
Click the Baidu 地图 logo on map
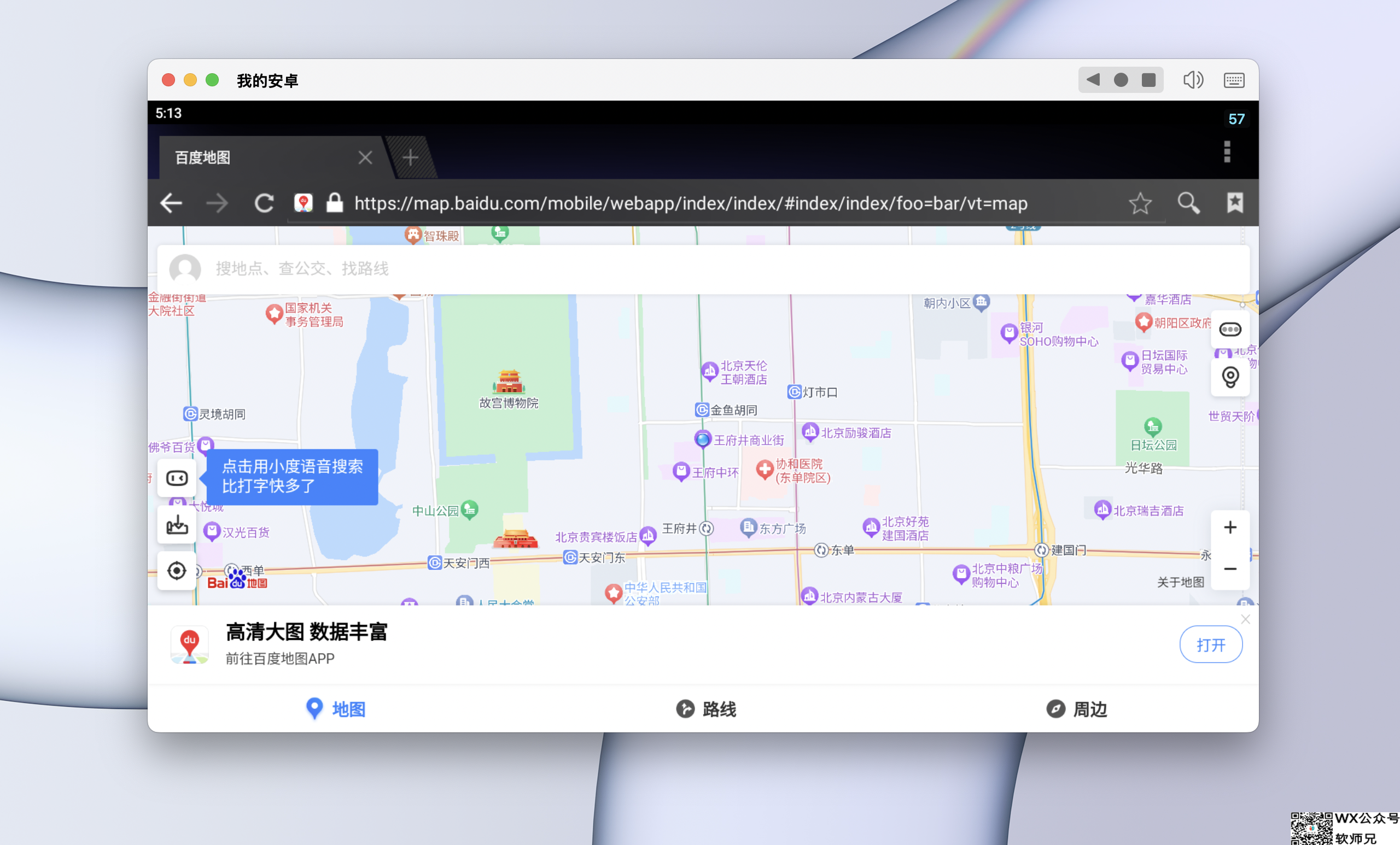237,581
